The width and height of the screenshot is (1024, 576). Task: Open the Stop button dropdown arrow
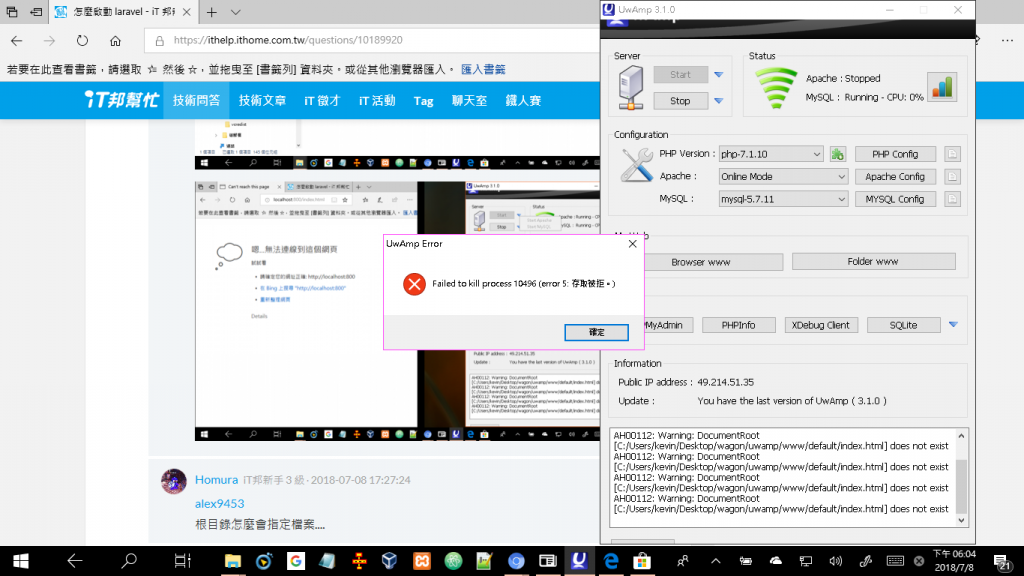click(718, 101)
